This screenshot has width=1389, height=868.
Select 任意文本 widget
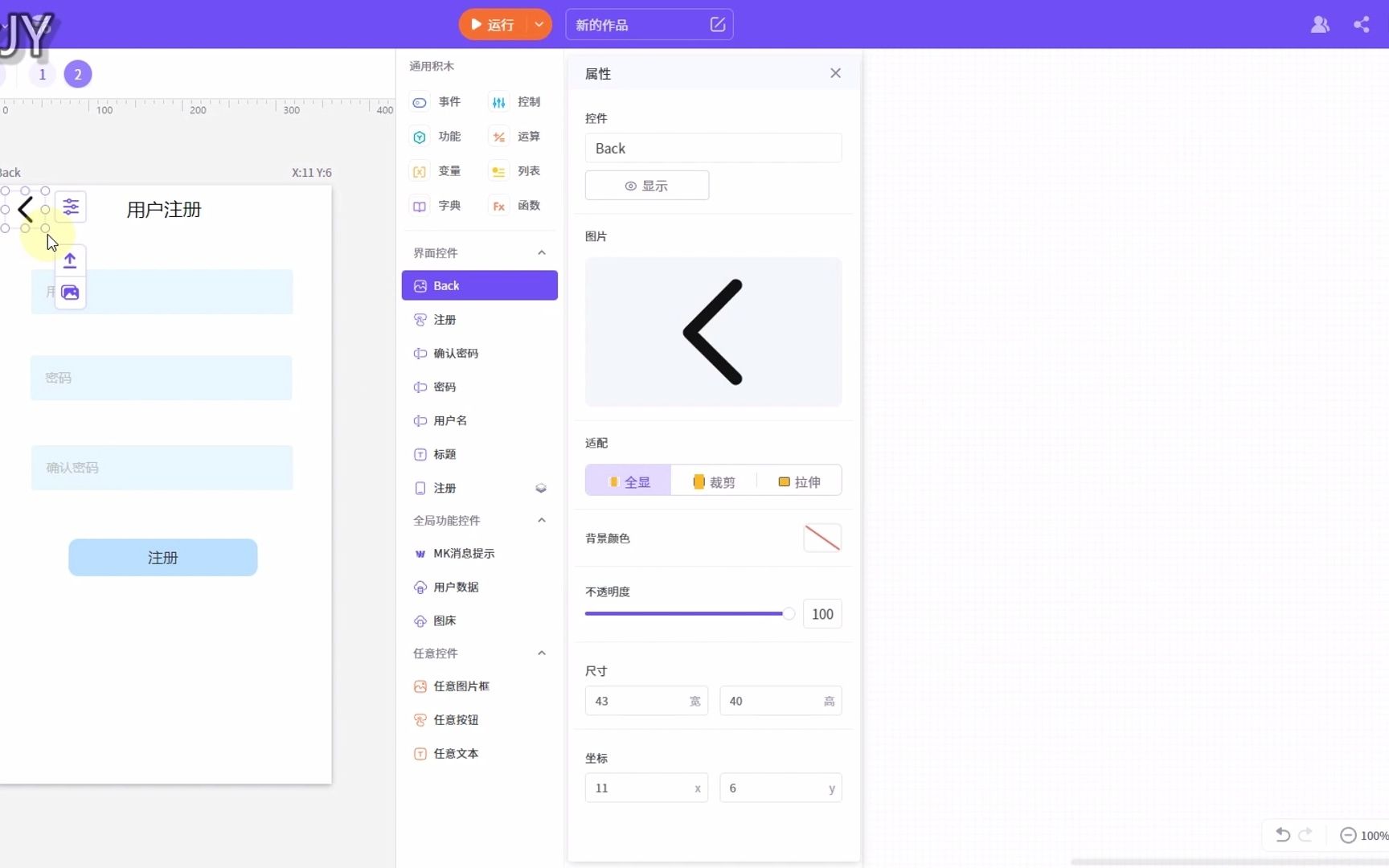[480, 754]
